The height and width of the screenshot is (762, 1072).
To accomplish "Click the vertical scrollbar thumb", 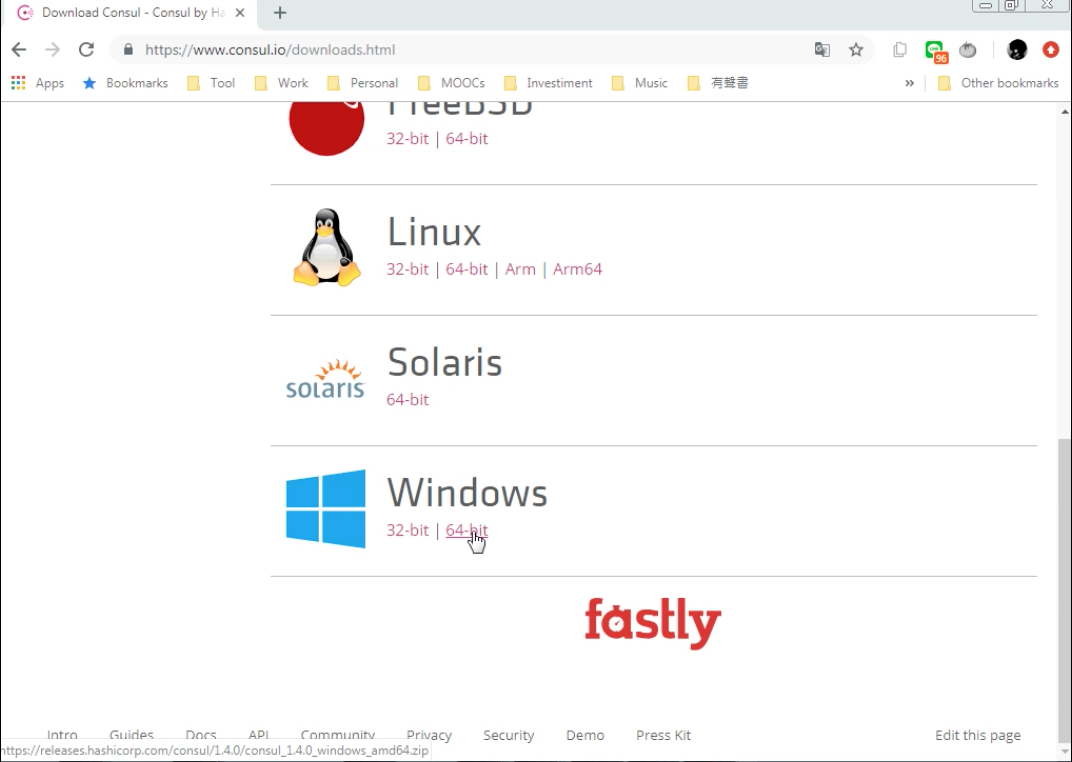I will pos(1064,589).
